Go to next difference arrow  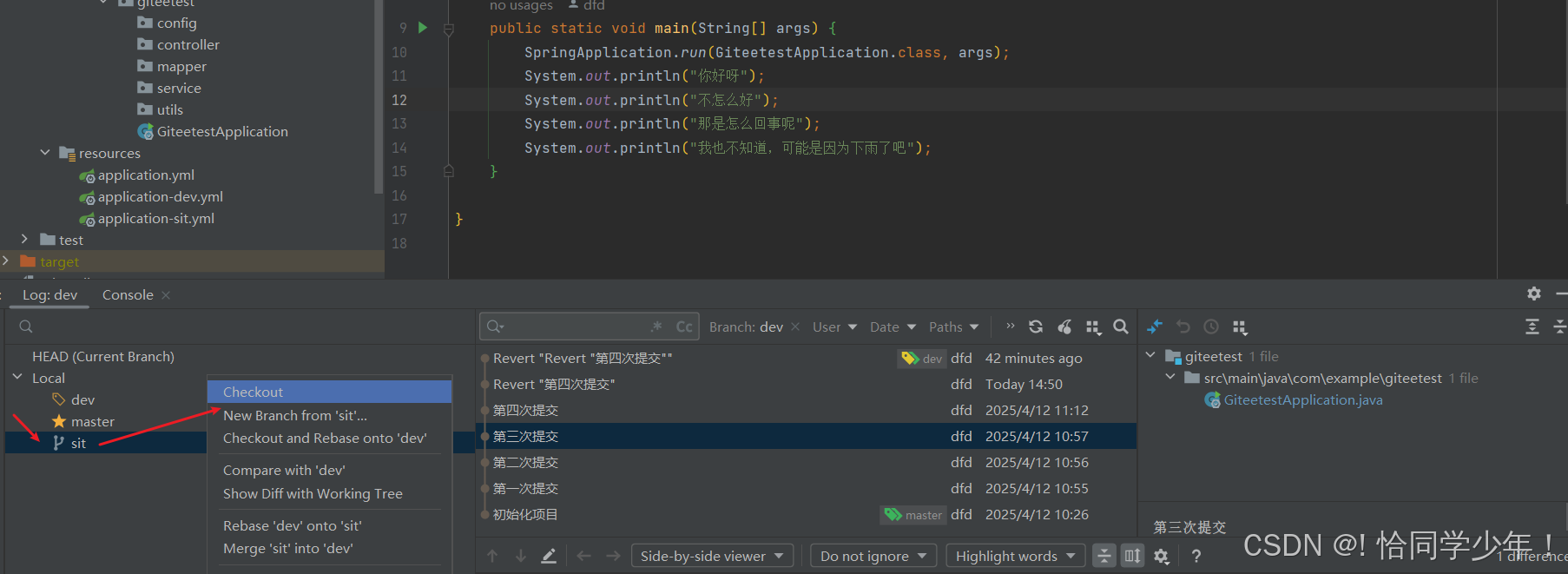click(x=520, y=556)
